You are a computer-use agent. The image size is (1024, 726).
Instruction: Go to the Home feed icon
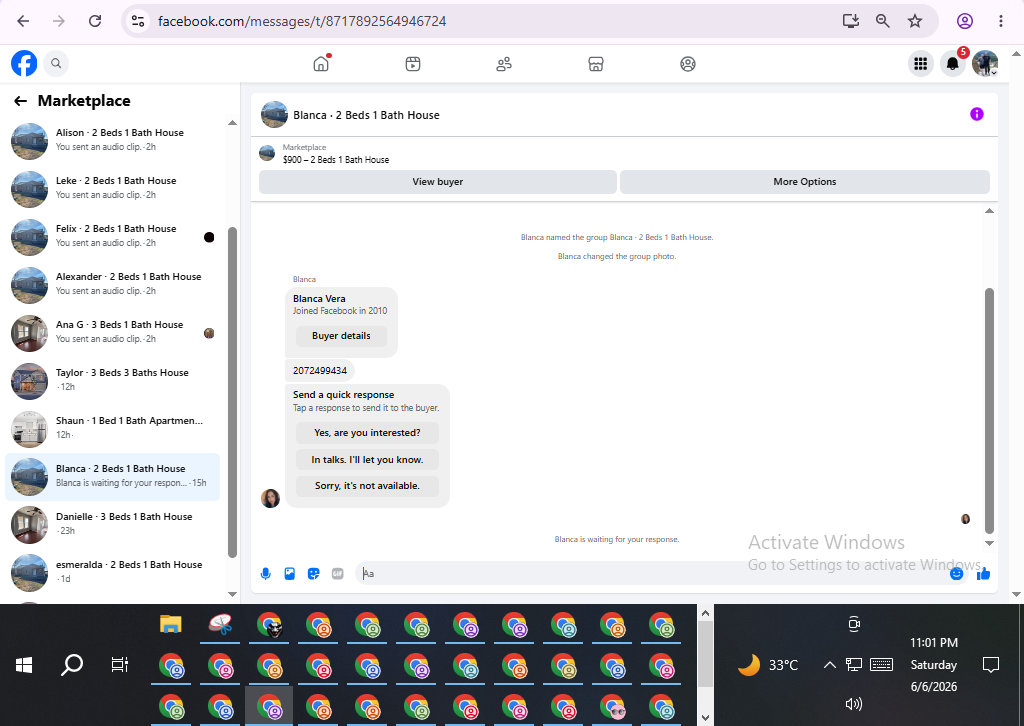click(321, 63)
